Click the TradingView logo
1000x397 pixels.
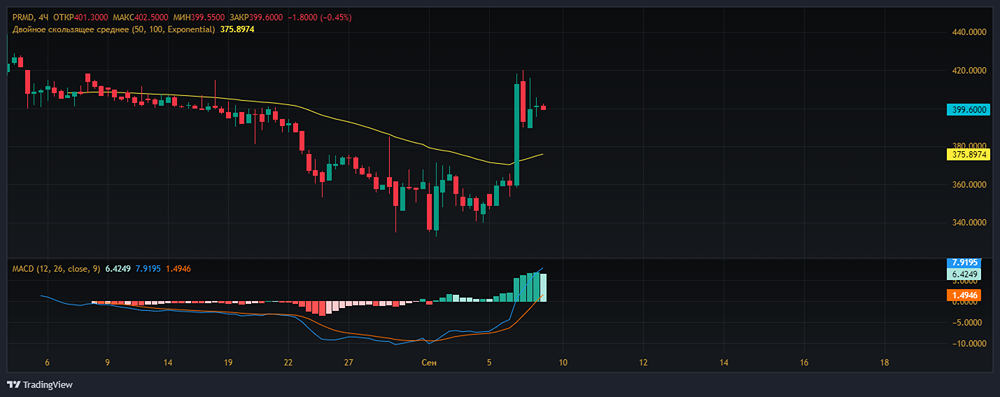(x=40, y=385)
